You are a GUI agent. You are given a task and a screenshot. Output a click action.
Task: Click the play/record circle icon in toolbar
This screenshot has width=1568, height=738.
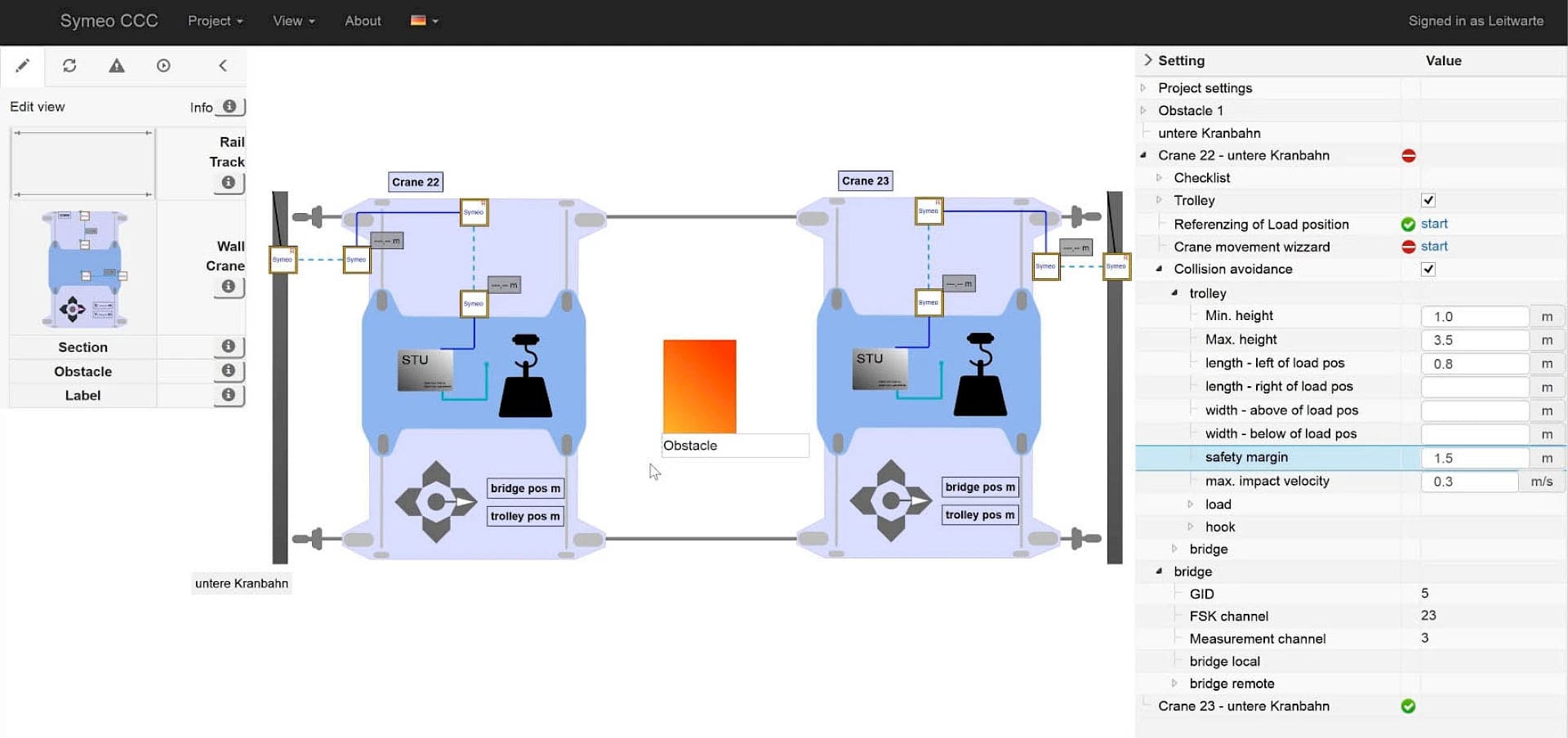(163, 65)
